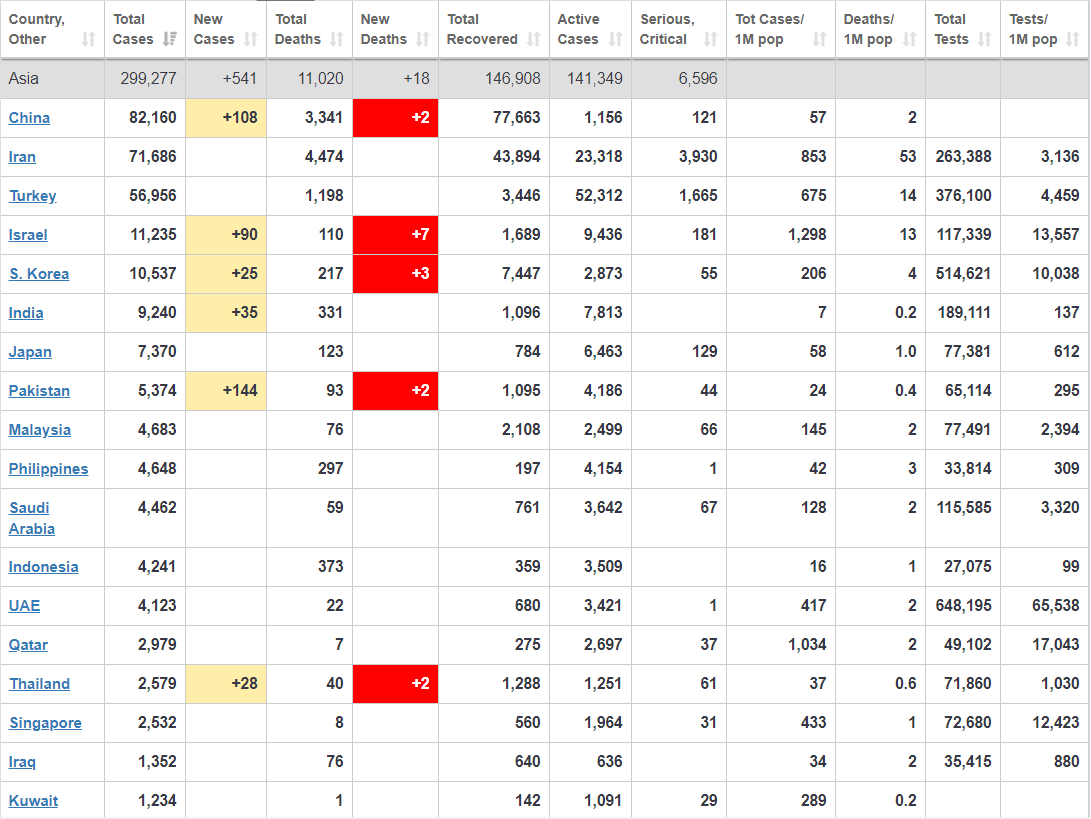
Task: Click Active Cases sort arrows icon
Action: [616, 40]
